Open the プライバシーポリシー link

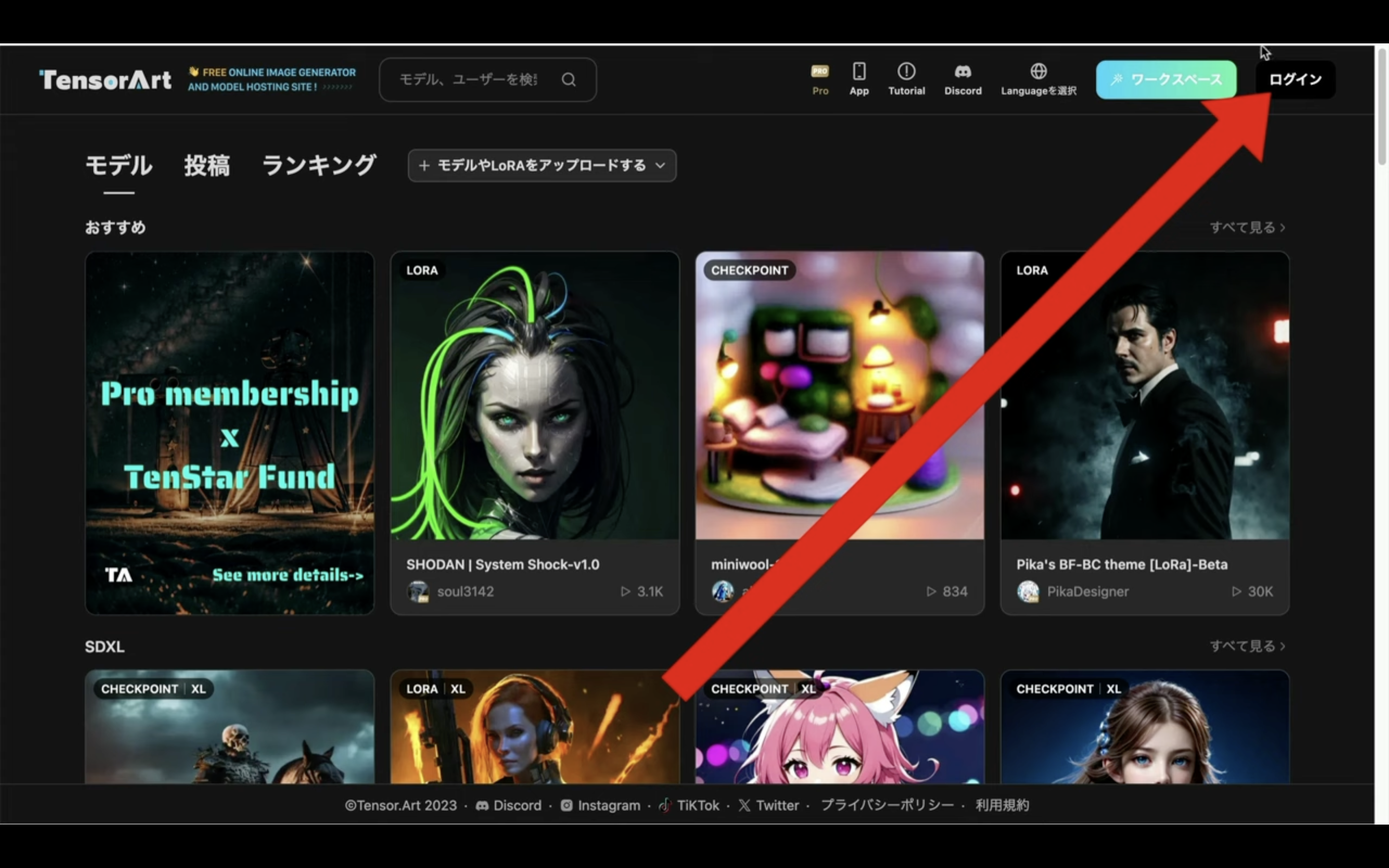click(x=887, y=805)
